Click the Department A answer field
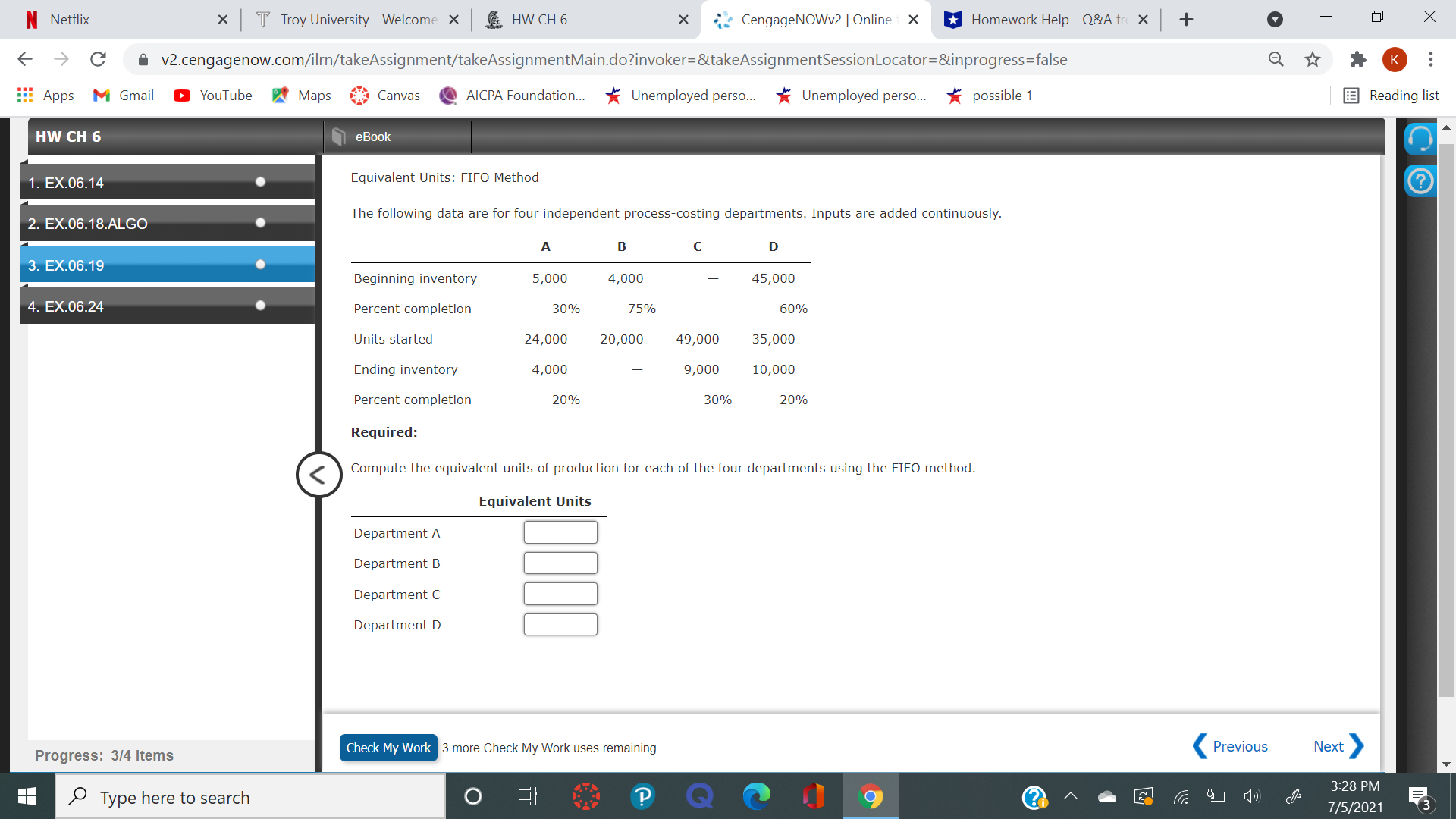1456x819 pixels. tap(560, 532)
